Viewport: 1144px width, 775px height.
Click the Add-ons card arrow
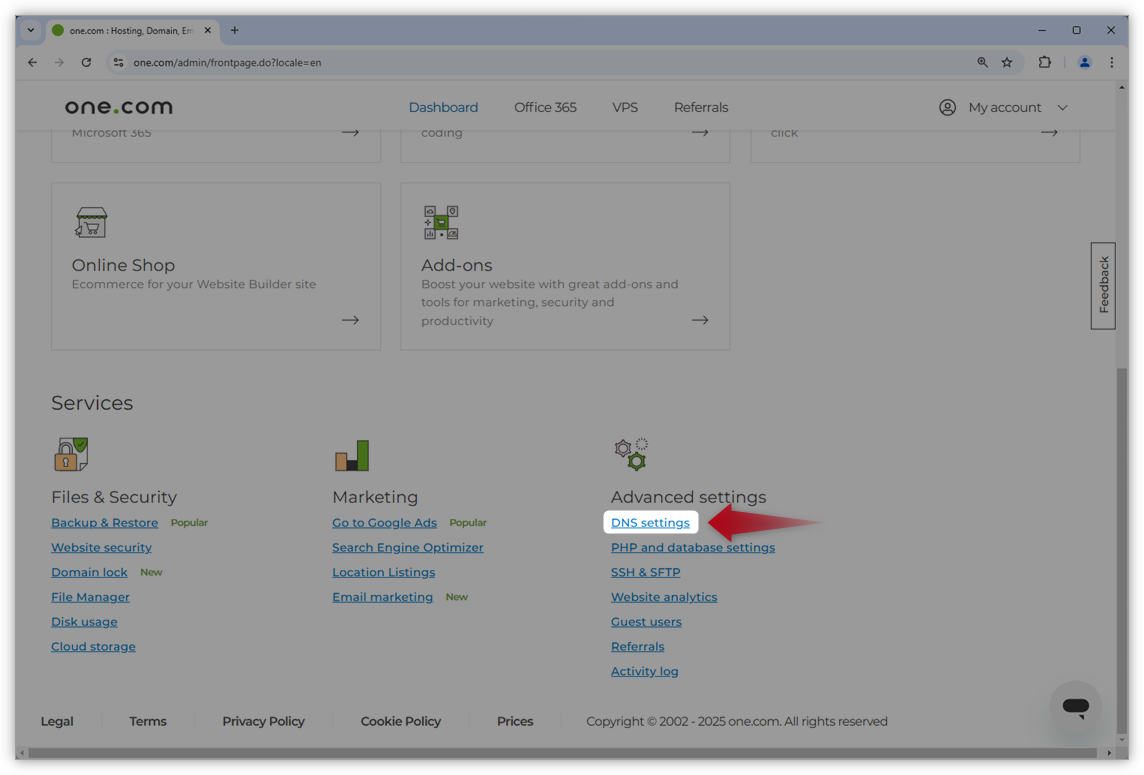[700, 319]
